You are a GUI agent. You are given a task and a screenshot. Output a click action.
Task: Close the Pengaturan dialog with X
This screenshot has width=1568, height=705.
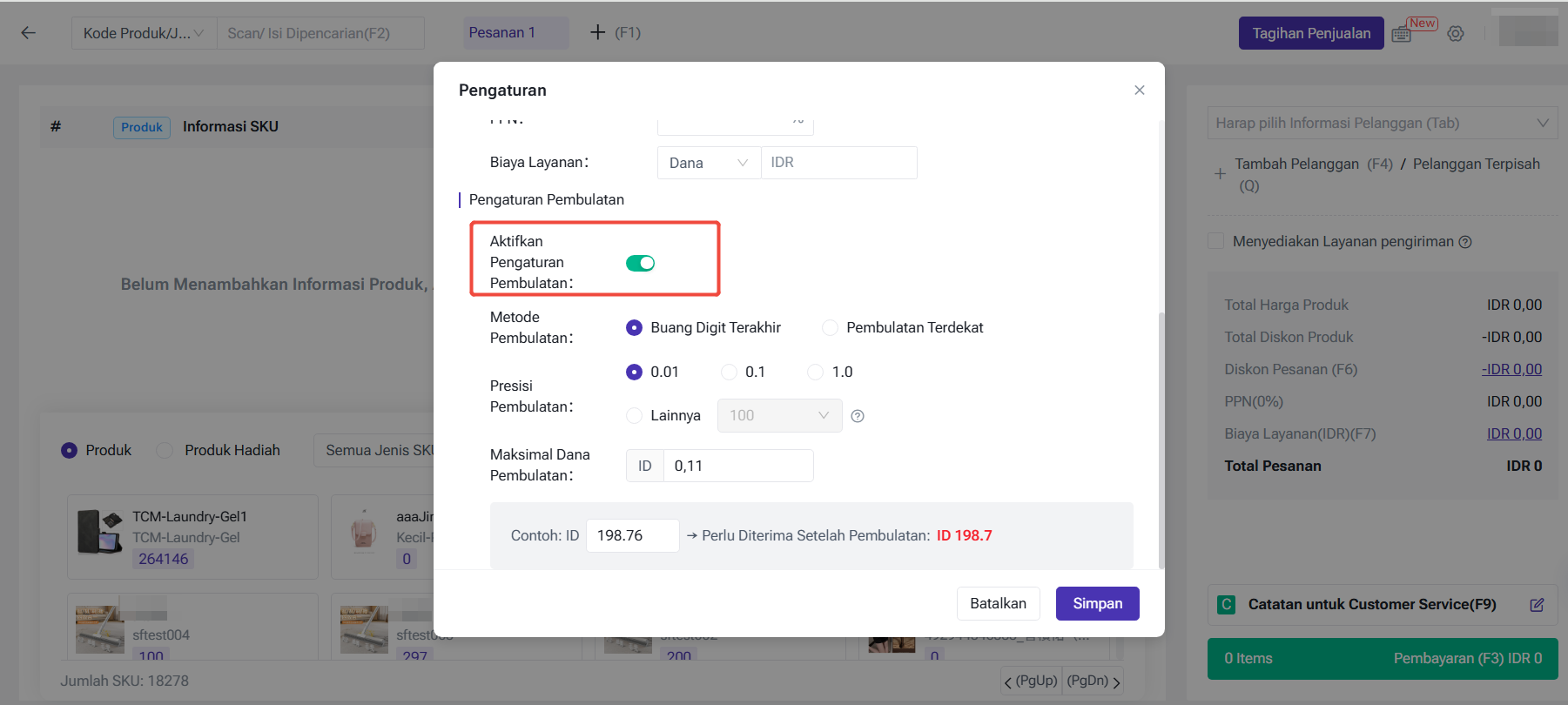pyautogui.click(x=1139, y=91)
